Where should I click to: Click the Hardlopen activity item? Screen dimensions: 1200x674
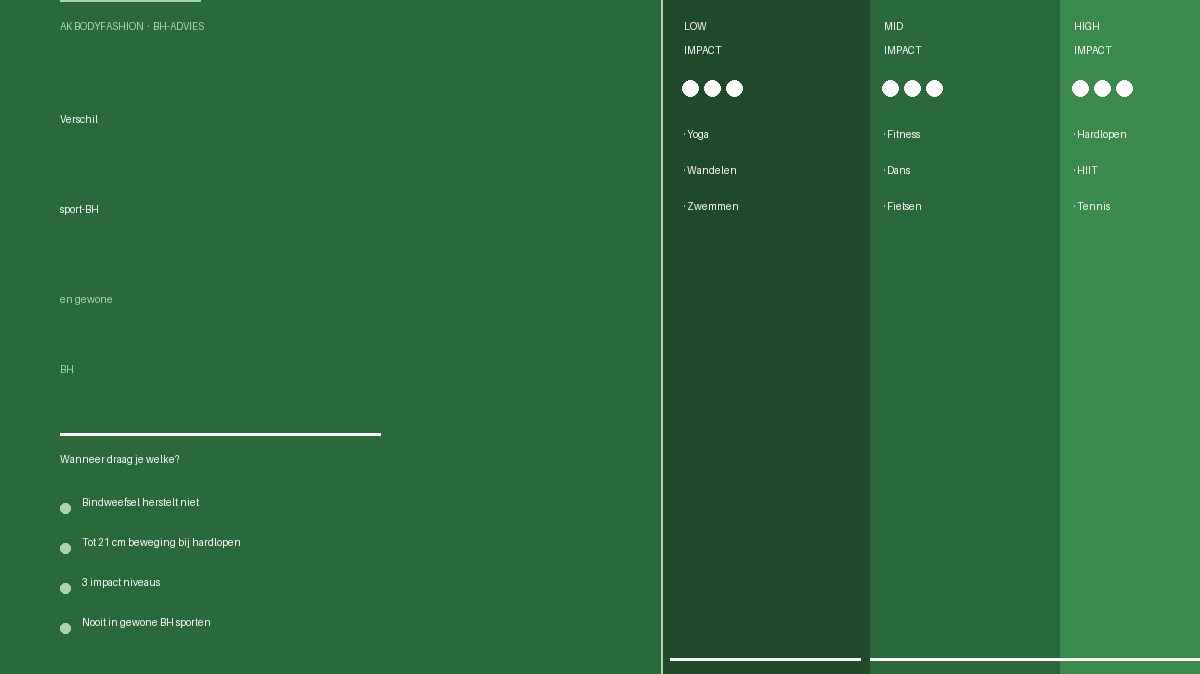pos(1100,134)
